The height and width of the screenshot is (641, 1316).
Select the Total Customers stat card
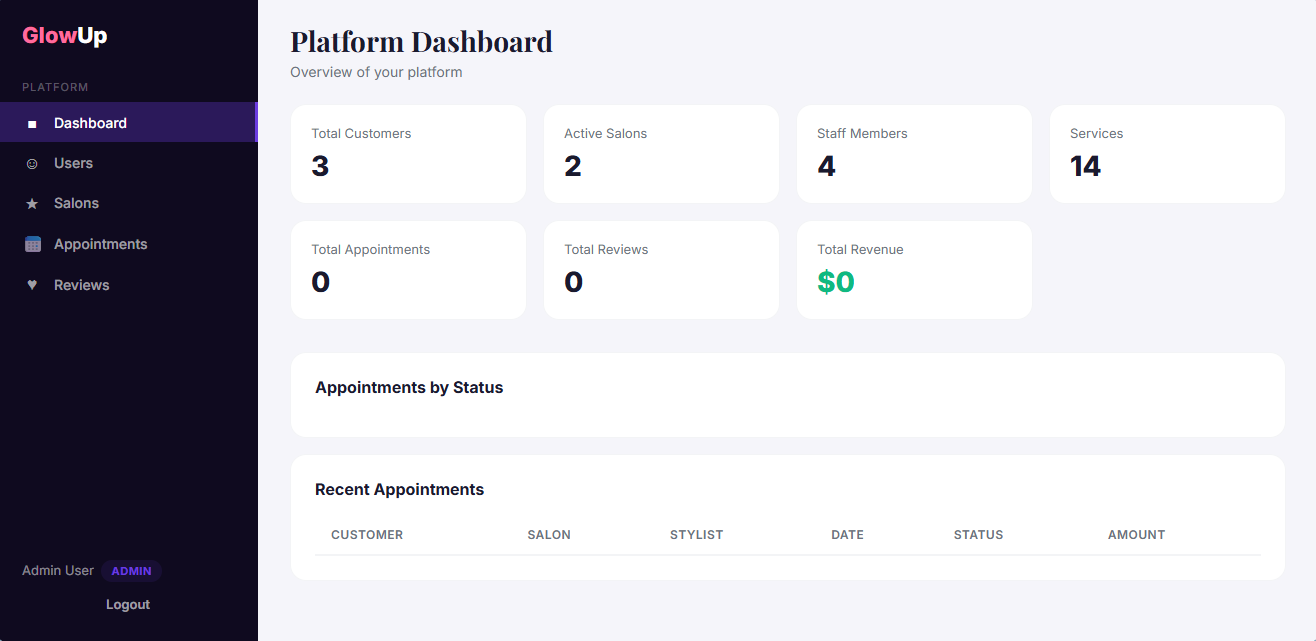point(408,154)
